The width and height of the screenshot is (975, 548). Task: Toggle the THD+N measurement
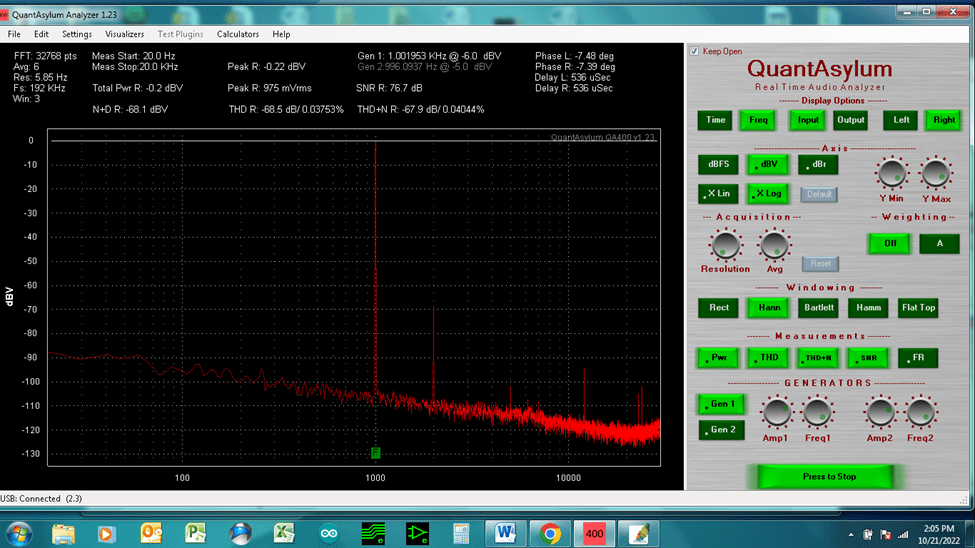coord(818,358)
